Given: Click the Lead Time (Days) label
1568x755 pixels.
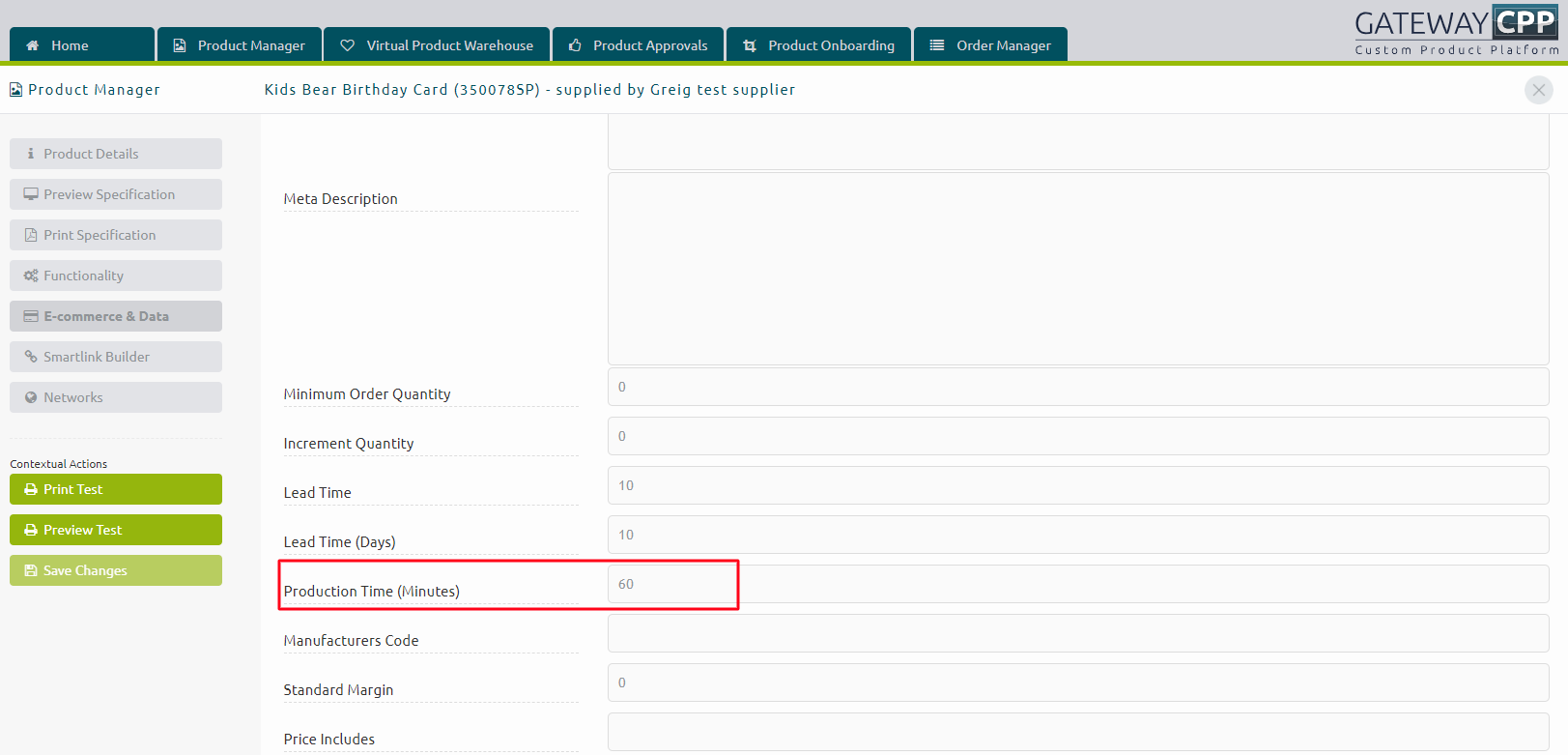Looking at the screenshot, I should [339, 542].
